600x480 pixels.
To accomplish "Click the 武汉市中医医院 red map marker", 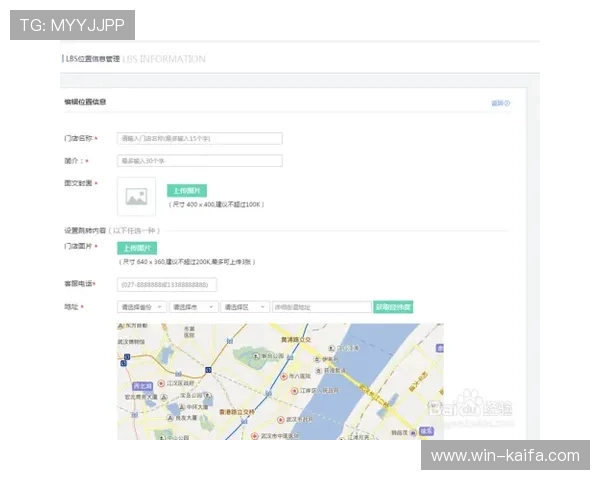I will [x=255, y=436].
